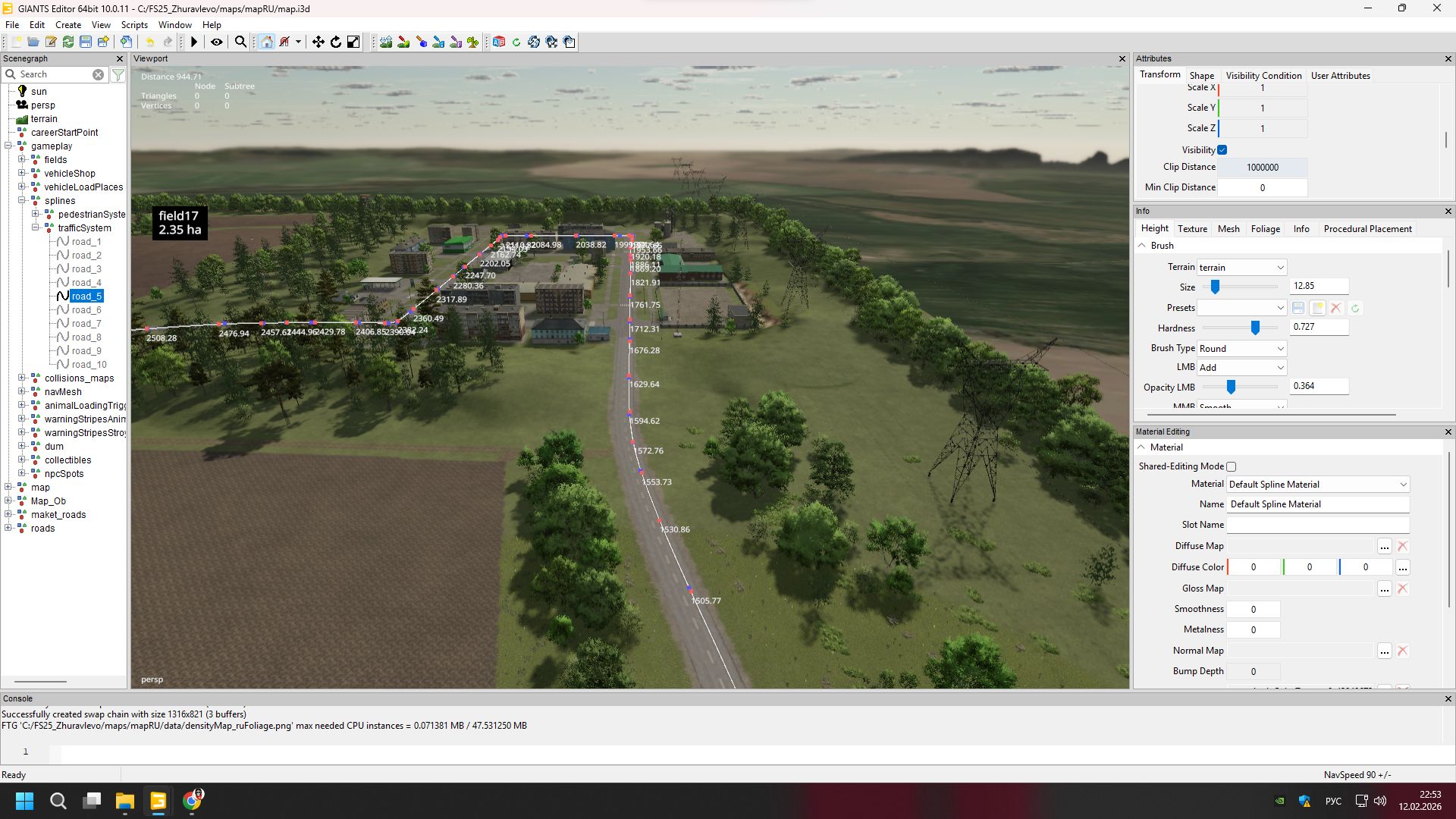
Task: Switch to the Foliage tab in Info panel
Action: 1265,228
